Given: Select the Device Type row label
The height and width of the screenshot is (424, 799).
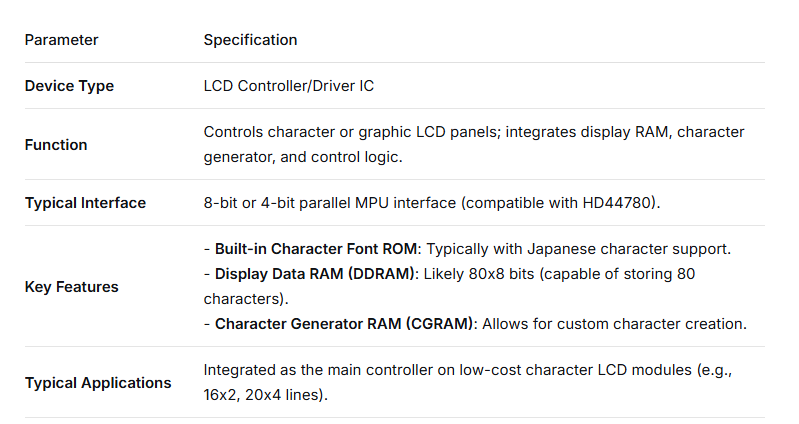Looking at the screenshot, I should pyautogui.click(x=69, y=86).
